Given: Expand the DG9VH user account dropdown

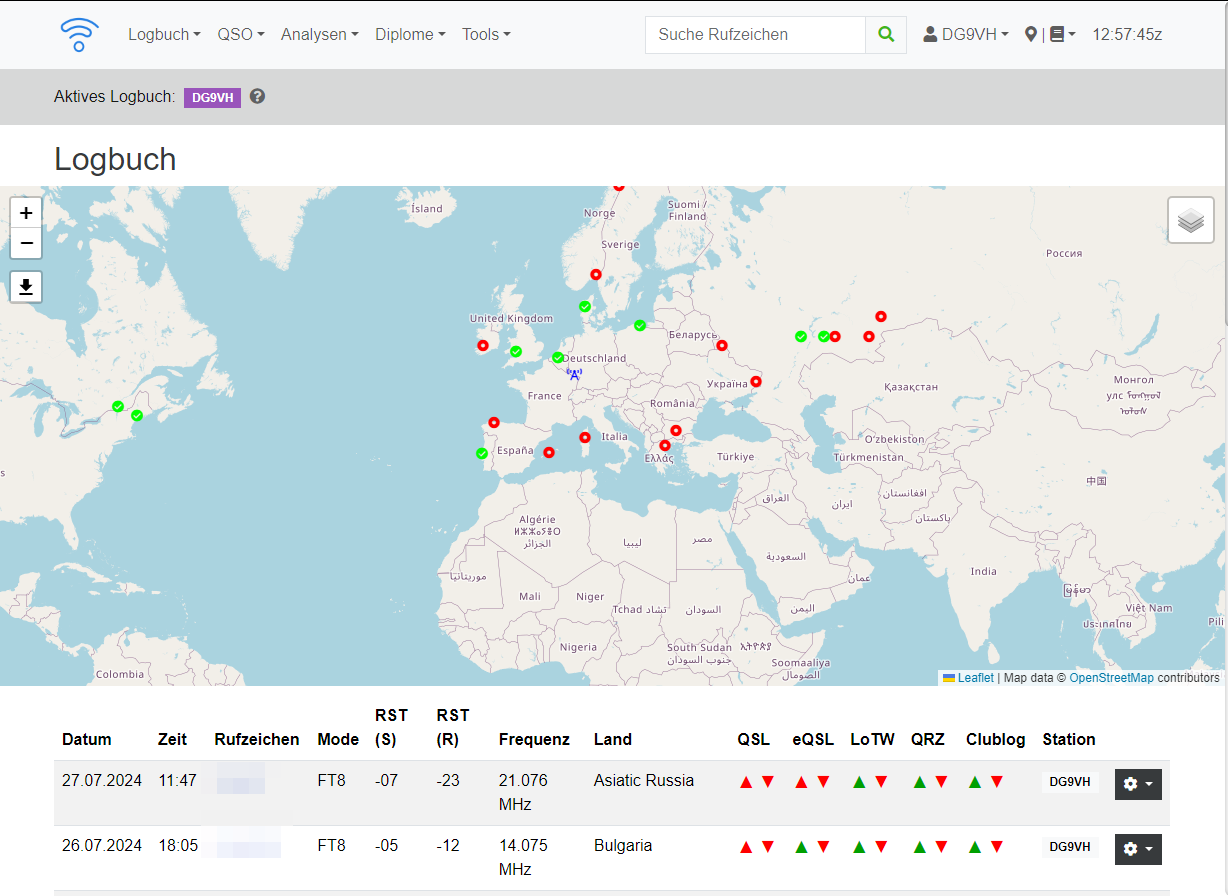Looking at the screenshot, I should coord(965,34).
